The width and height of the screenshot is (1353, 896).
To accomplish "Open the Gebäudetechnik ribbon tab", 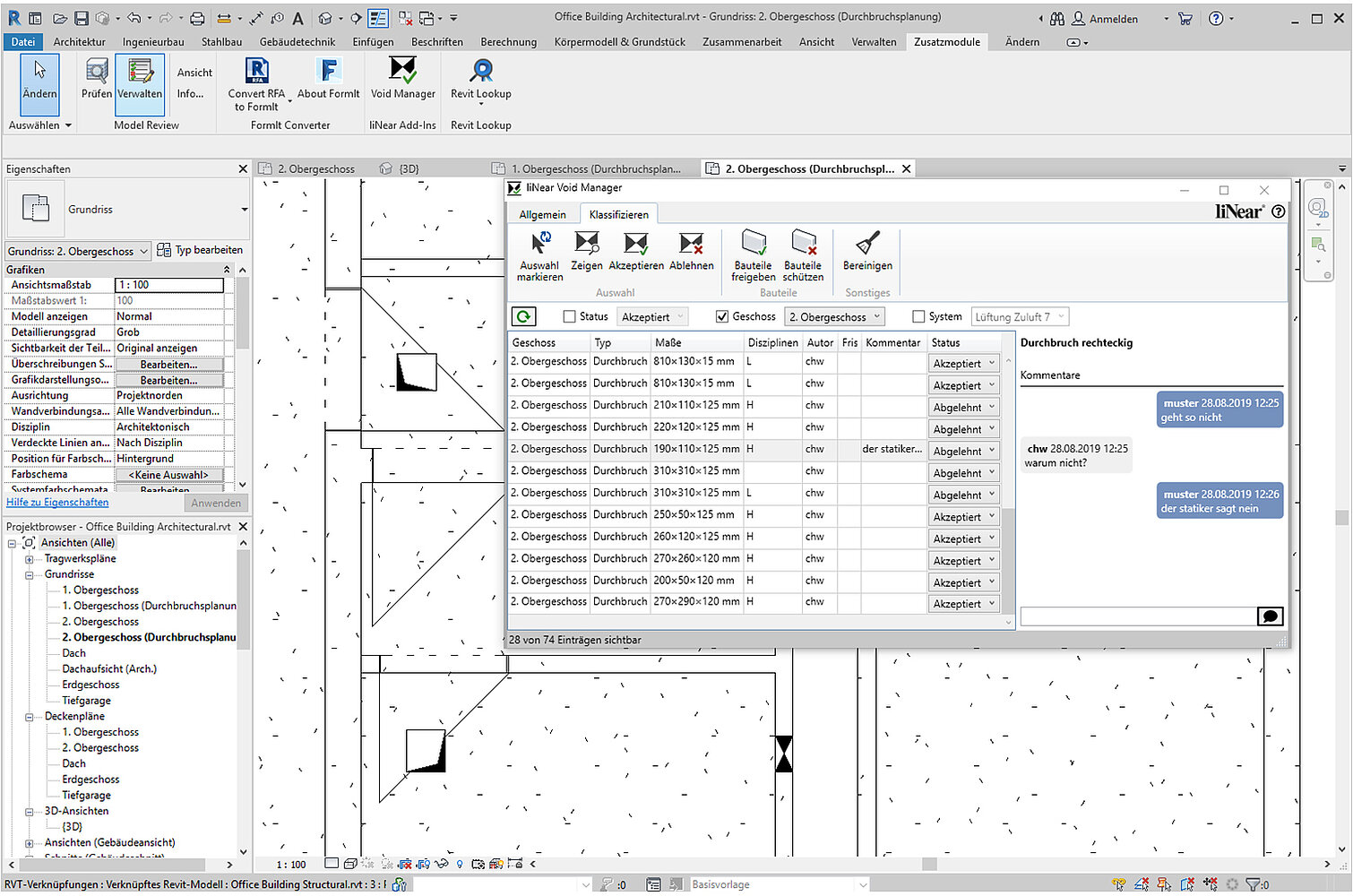I will pos(297,42).
